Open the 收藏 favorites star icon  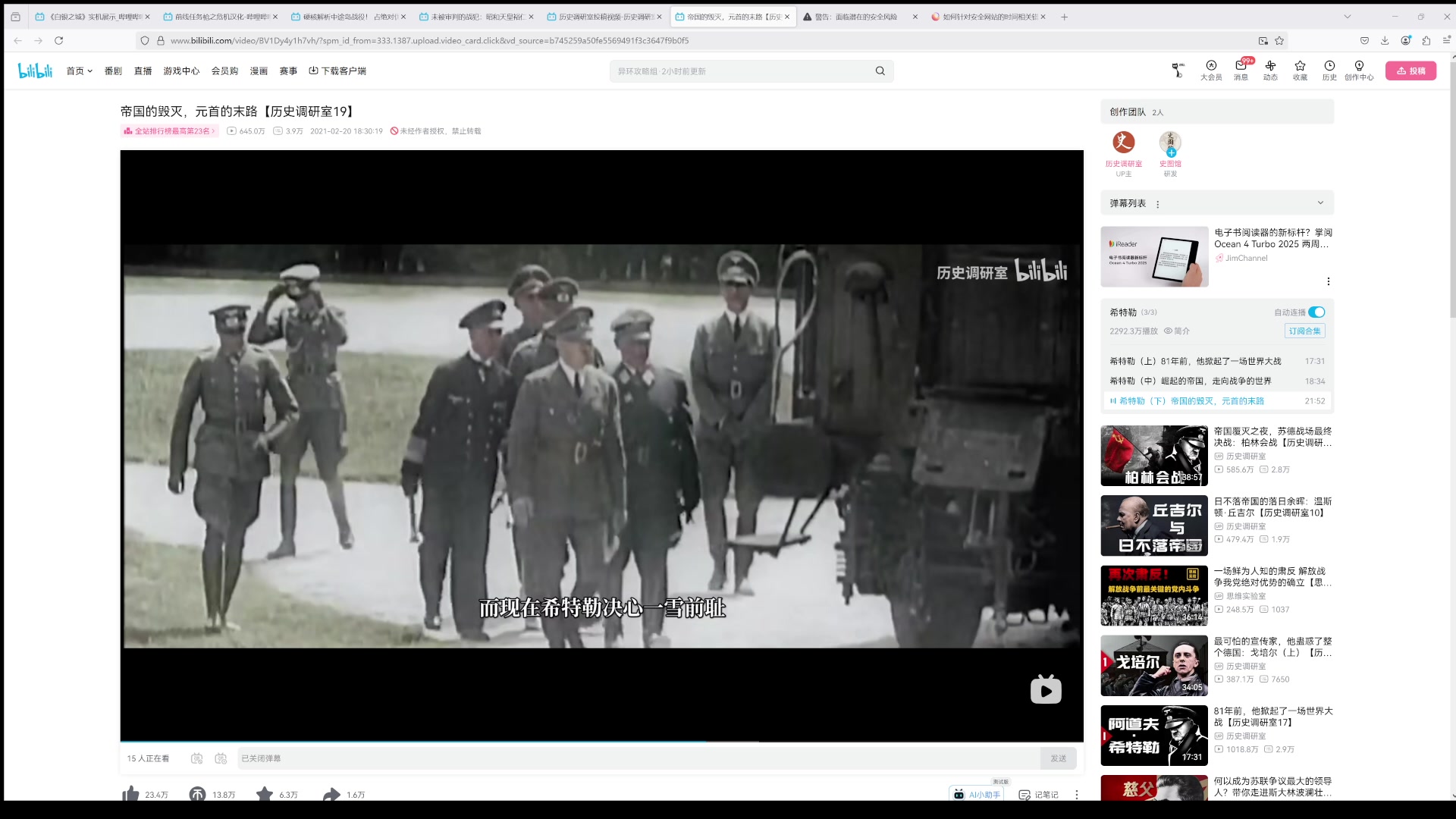[1300, 71]
